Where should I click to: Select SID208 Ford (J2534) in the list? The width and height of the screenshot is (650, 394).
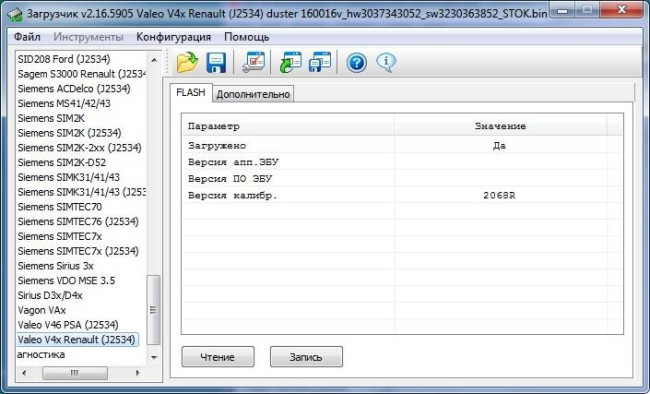point(64,59)
